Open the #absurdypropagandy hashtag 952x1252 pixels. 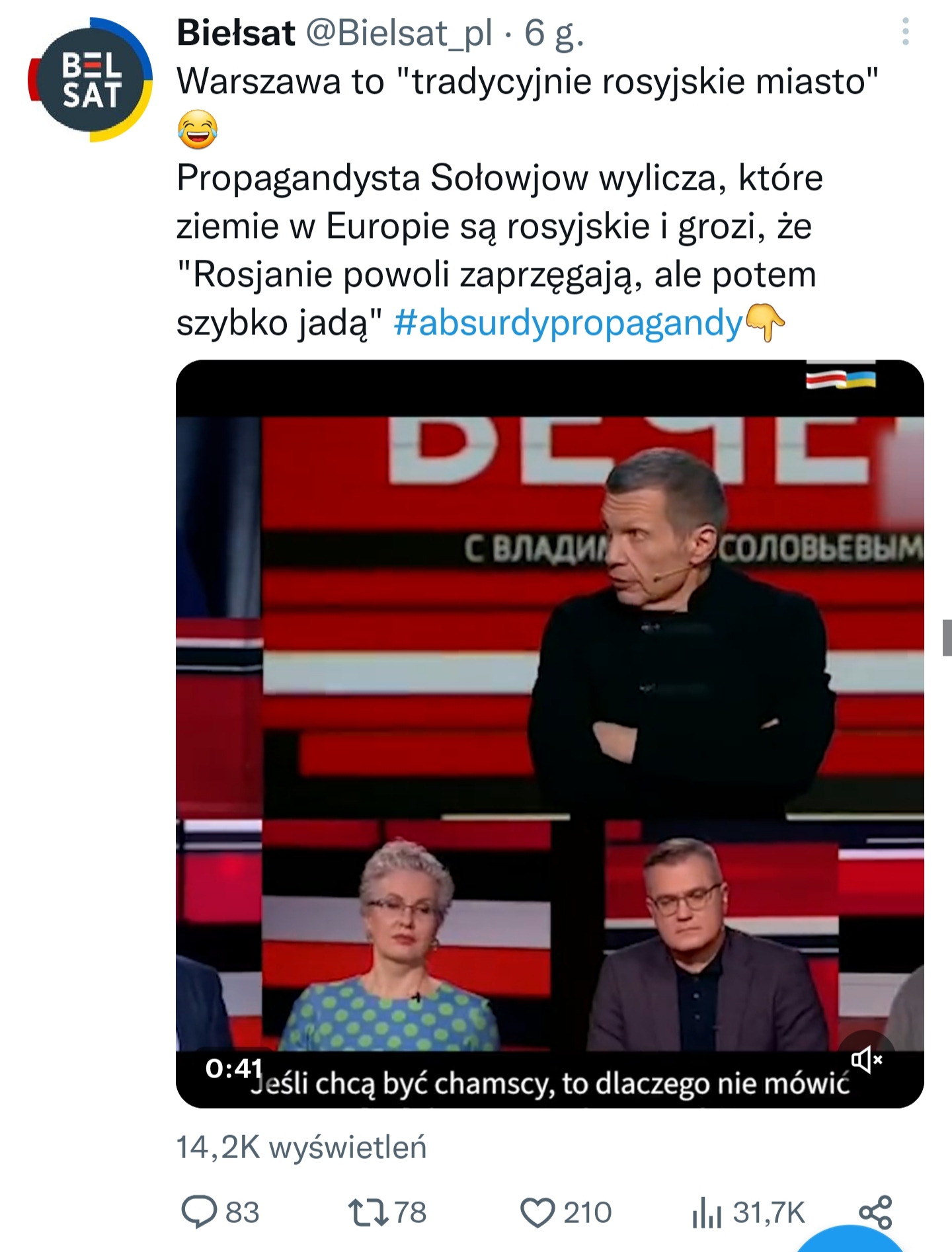point(569,323)
